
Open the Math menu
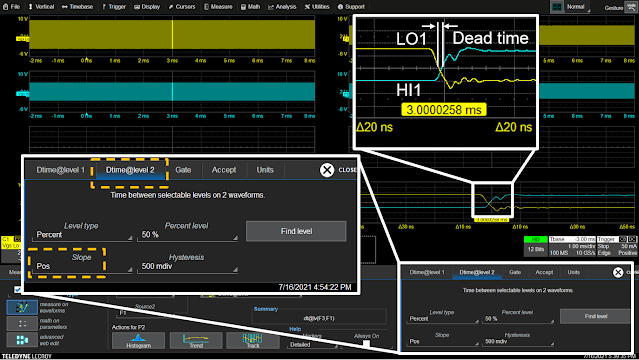click(251, 7)
